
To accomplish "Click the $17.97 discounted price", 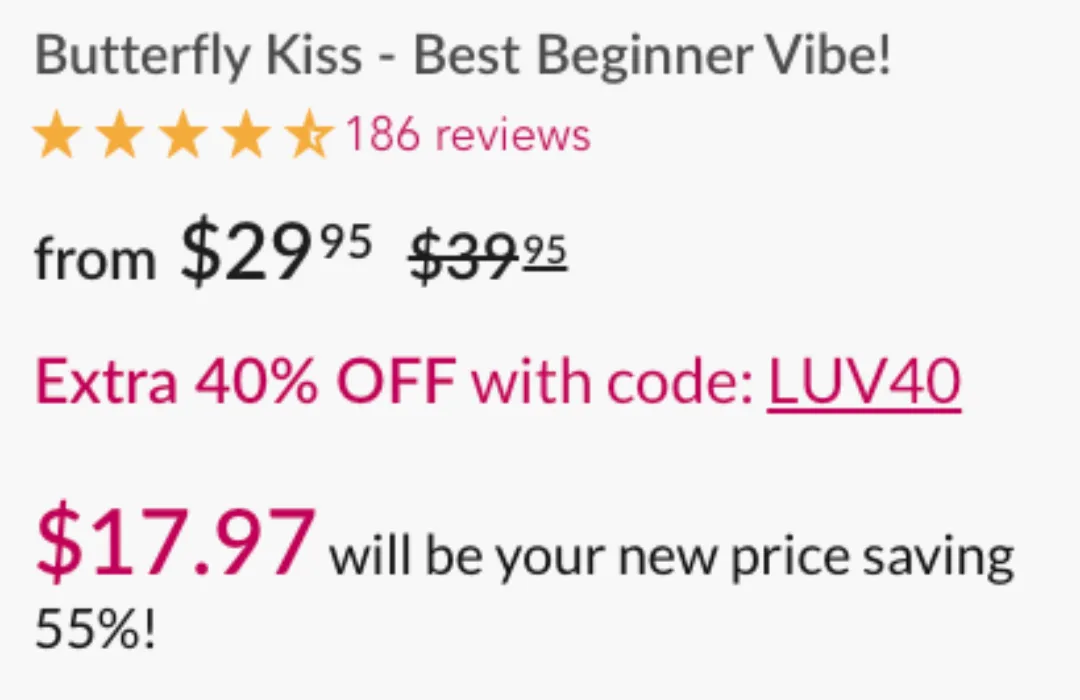I will click(x=176, y=539).
